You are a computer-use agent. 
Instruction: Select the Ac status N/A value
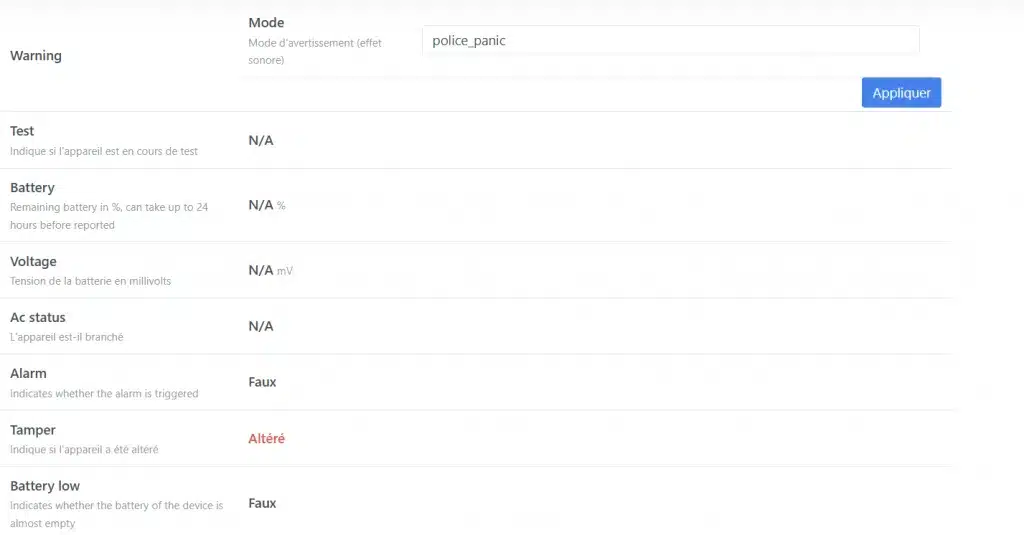coord(261,326)
